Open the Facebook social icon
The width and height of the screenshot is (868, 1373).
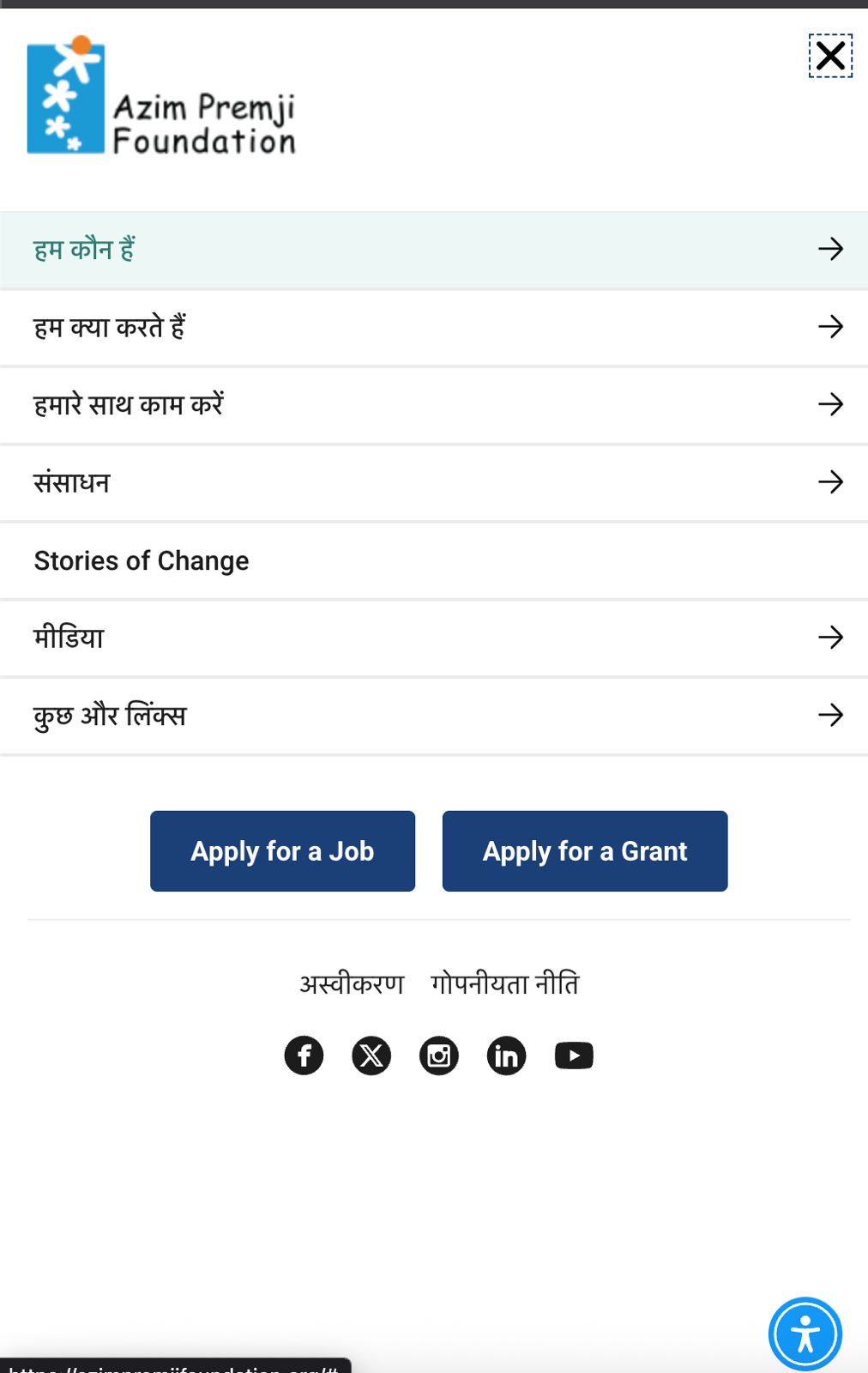pyautogui.click(x=304, y=1055)
